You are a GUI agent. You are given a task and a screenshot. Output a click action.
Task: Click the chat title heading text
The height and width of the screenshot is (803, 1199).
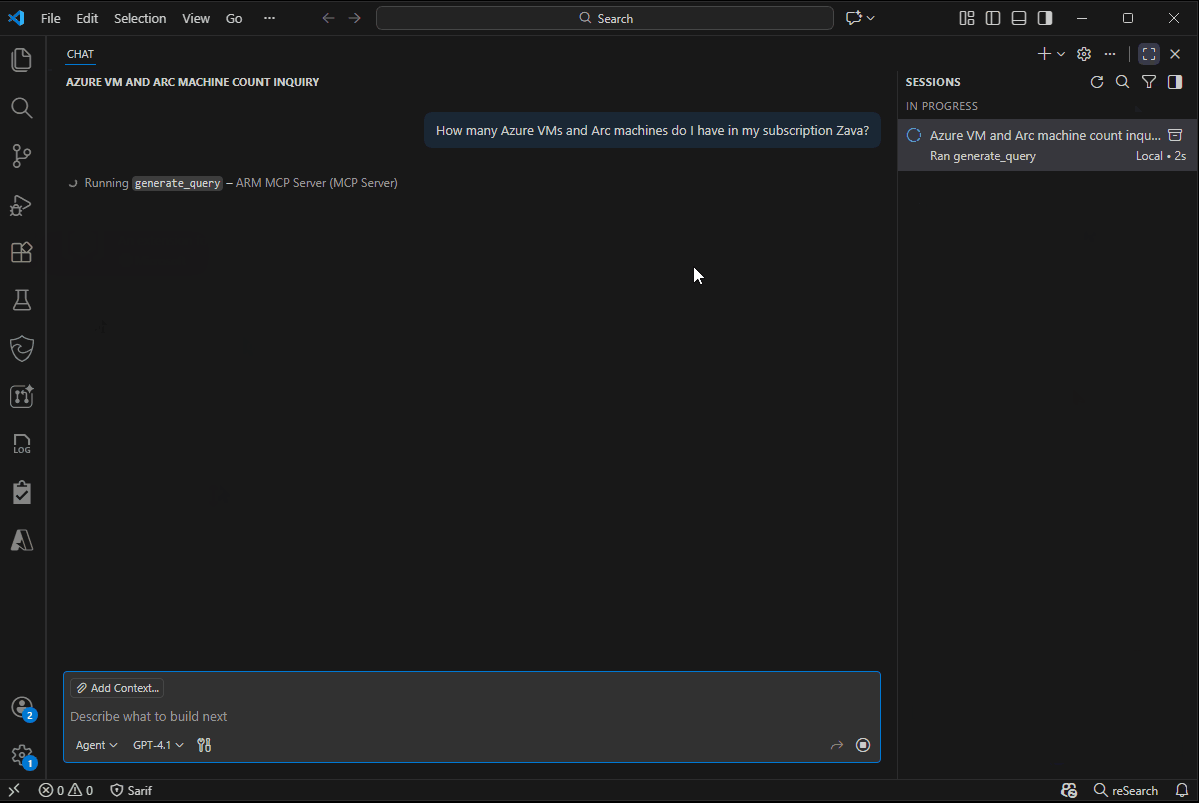193,82
